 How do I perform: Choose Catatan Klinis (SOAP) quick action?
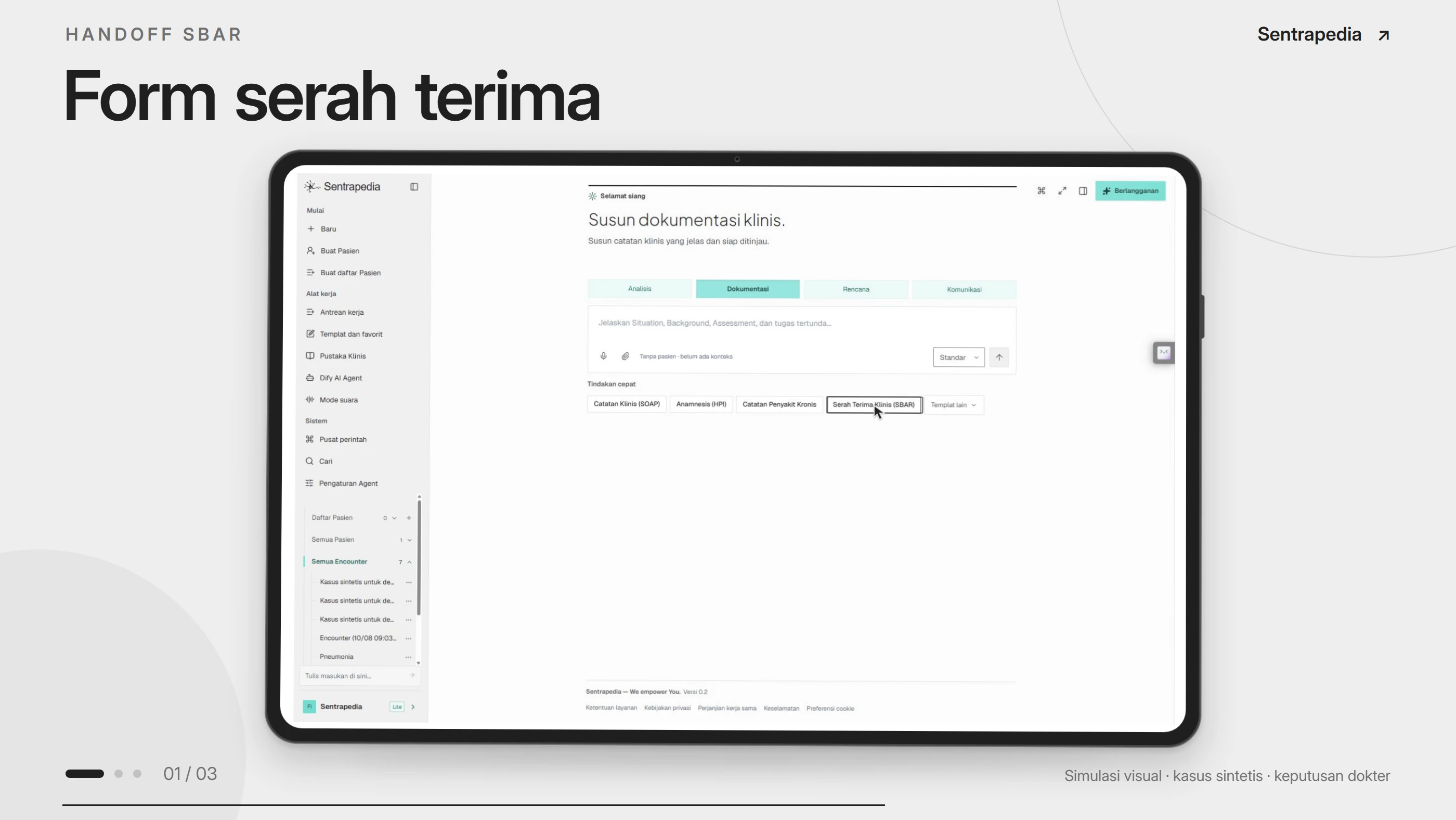click(x=626, y=404)
